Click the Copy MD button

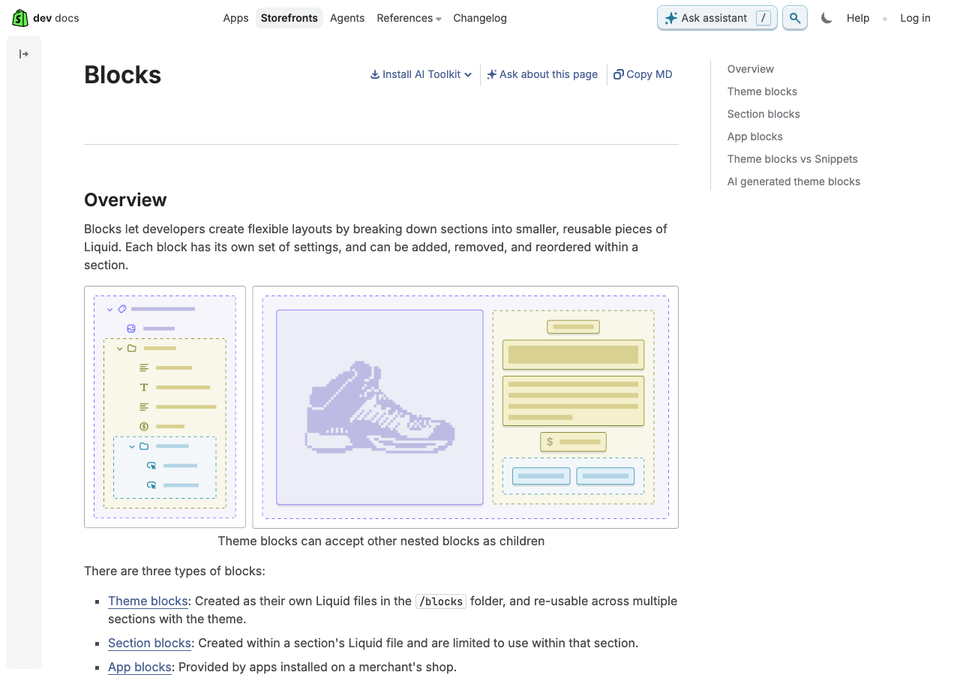click(643, 74)
